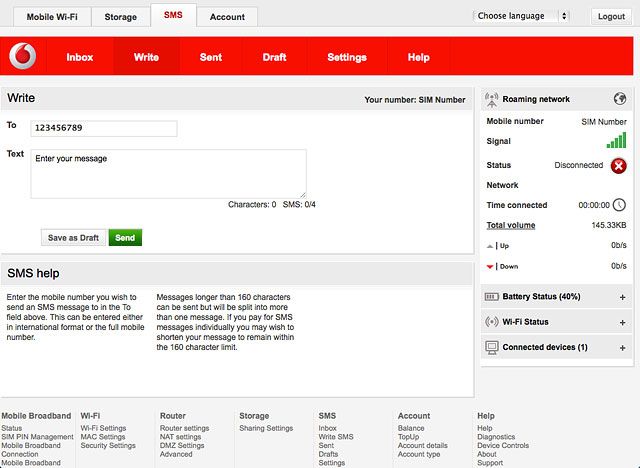The width and height of the screenshot is (640, 468).
Task: Click the Save as Draft button
Action: (x=73, y=238)
